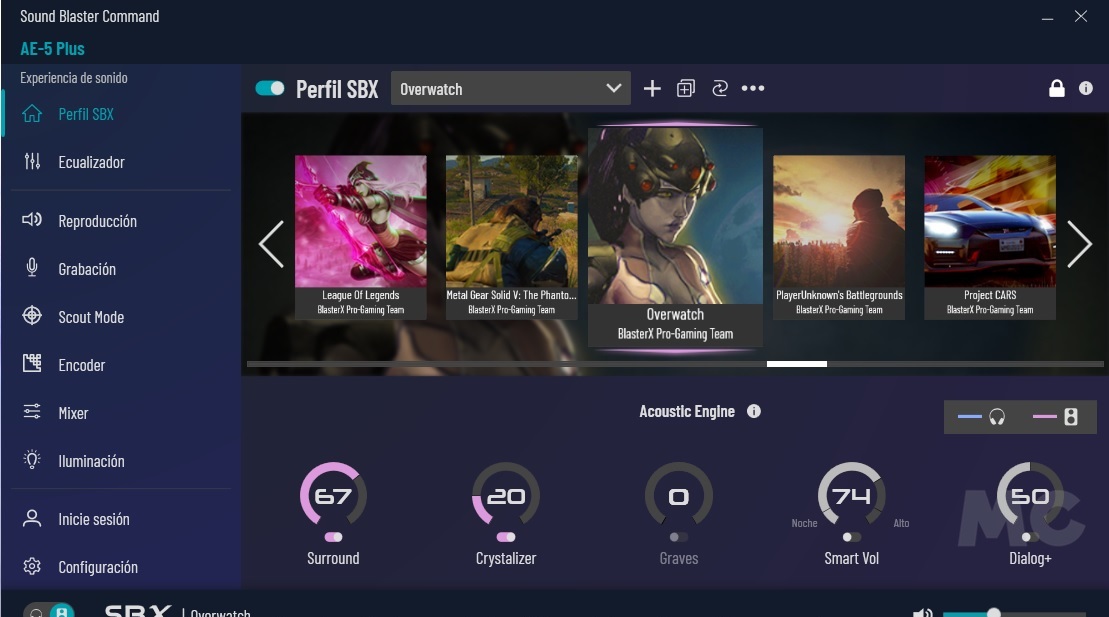
Task: Select the speaker output icon
Action: tap(1070, 417)
